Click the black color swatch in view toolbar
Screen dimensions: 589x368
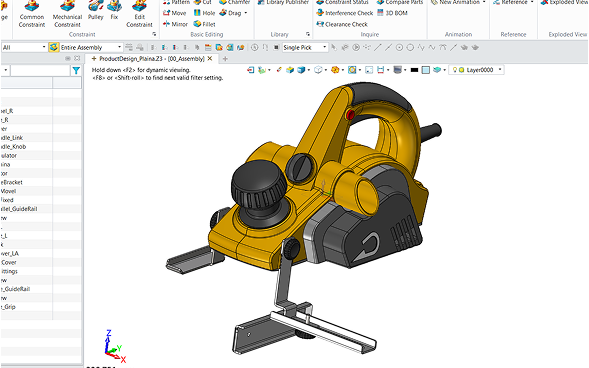(x=414, y=70)
